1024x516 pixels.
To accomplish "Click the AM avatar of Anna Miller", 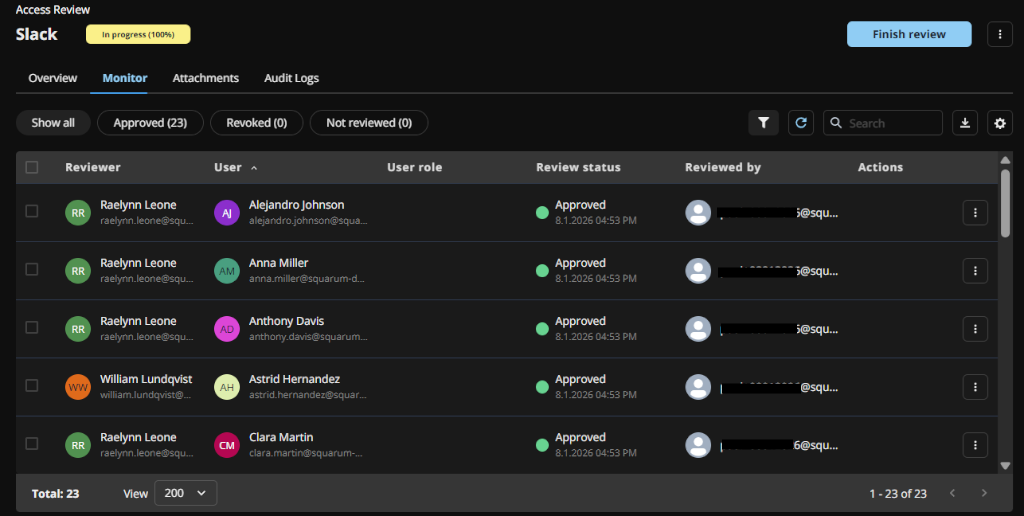I will pyautogui.click(x=227, y=271).
